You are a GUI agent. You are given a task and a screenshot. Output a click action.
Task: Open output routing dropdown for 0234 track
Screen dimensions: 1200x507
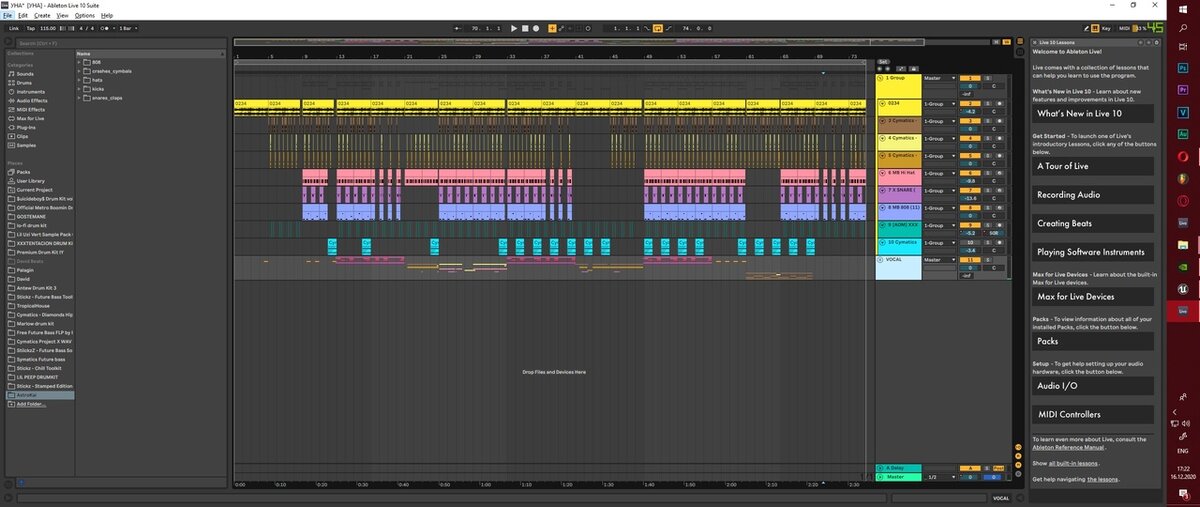tap(939, 103)
